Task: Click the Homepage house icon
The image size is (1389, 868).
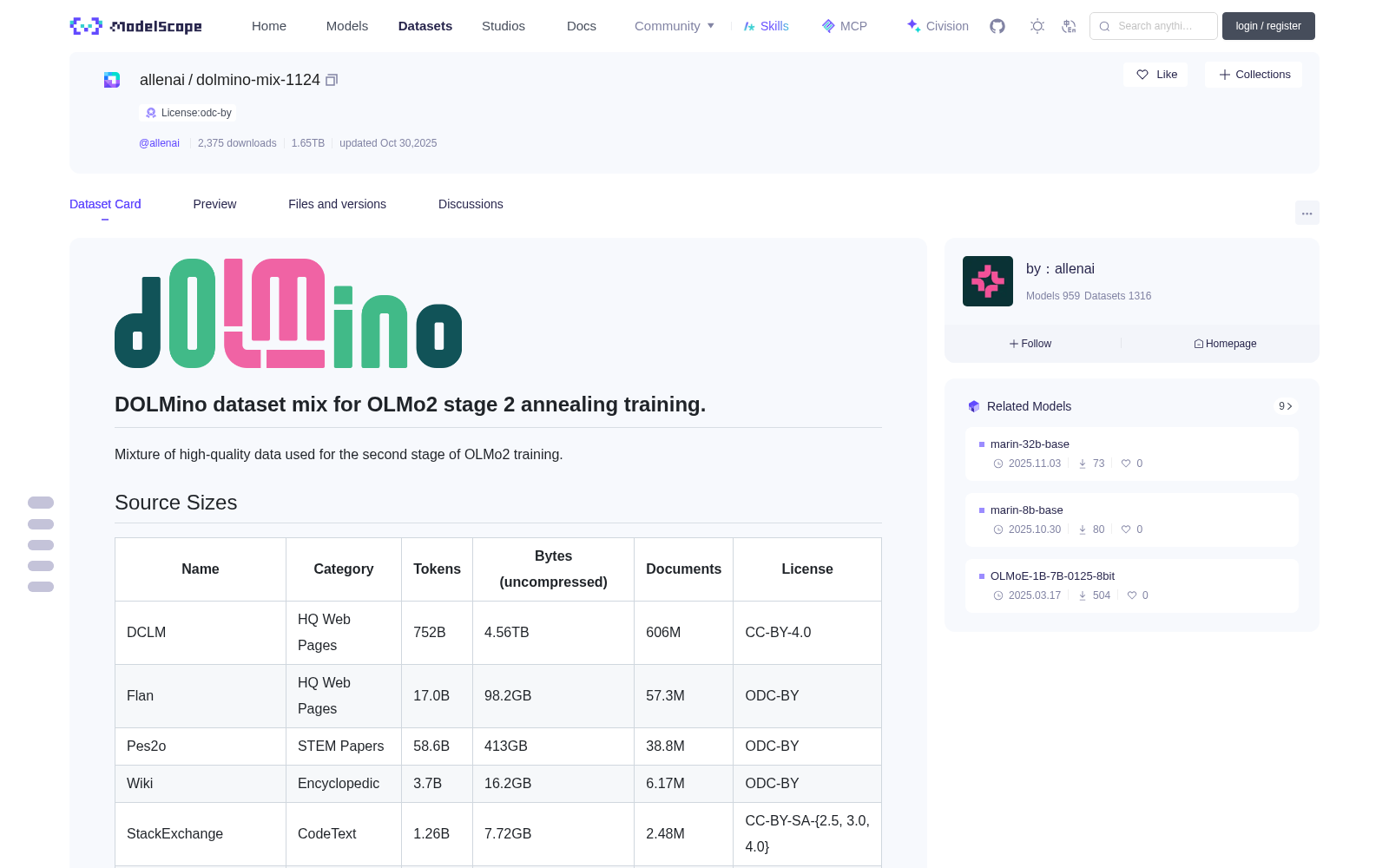Action: (x=1199, y=344)
